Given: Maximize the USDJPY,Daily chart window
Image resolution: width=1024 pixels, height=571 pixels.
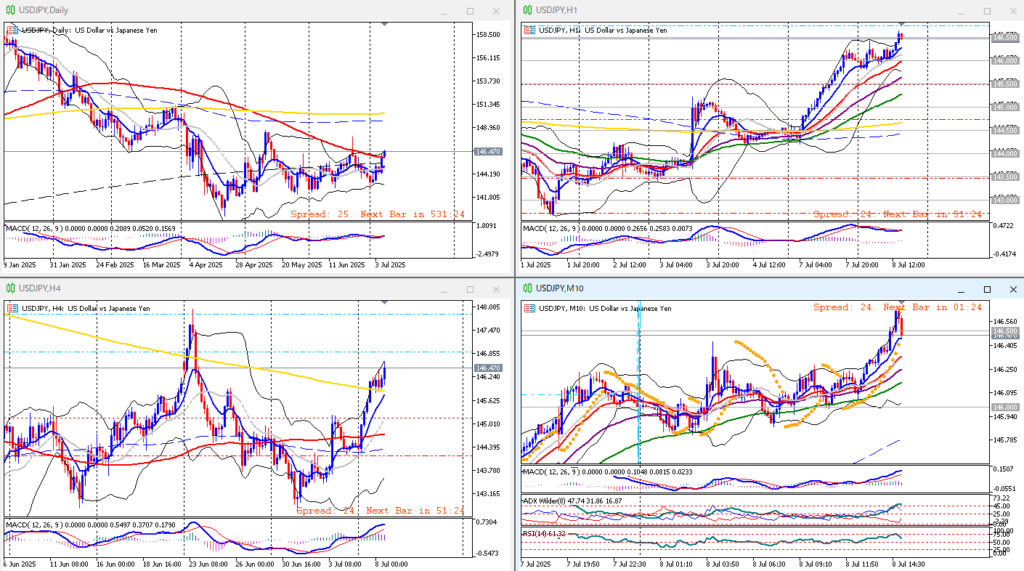Looking at the screenshot, I should click(x=470, y=11).
